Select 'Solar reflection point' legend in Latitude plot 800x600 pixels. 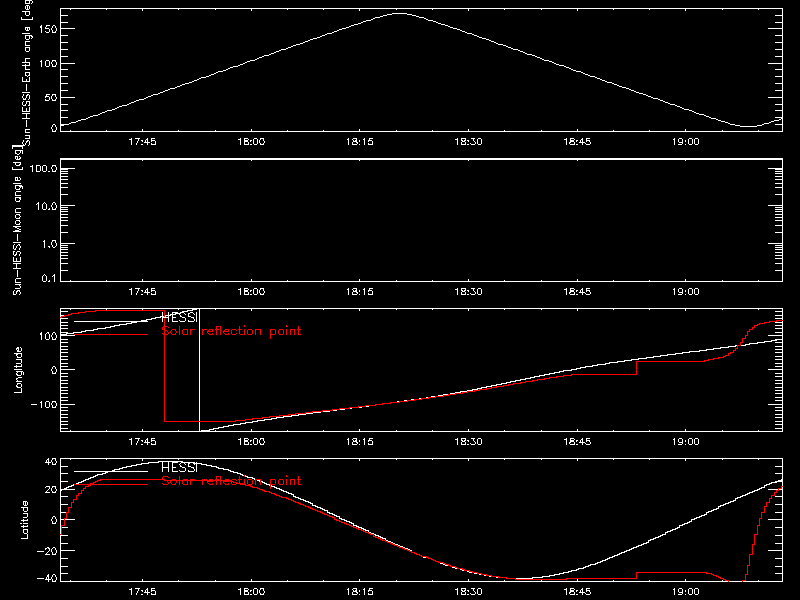click(231, 481)
